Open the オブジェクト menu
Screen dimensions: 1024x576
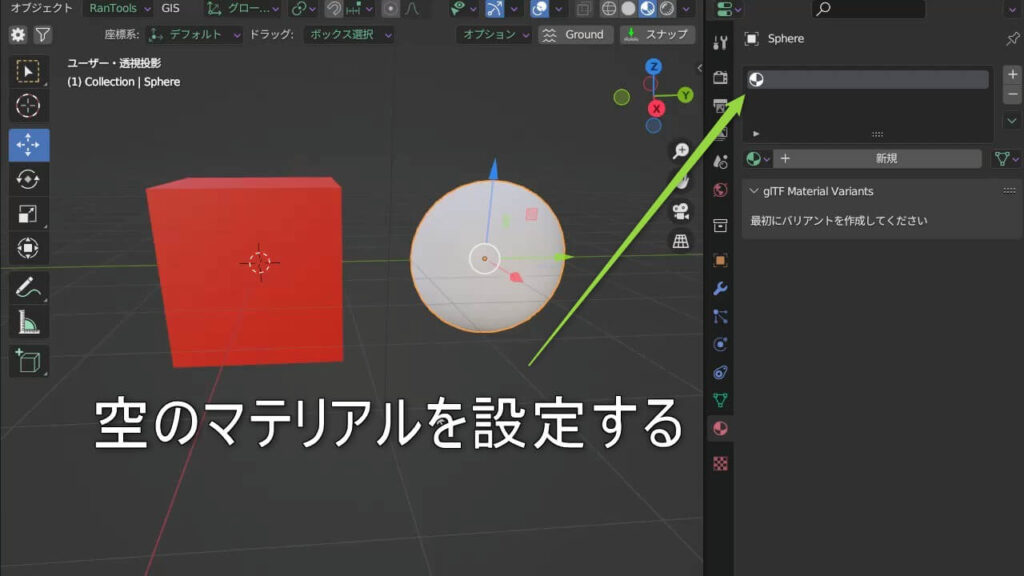[41, 8]
